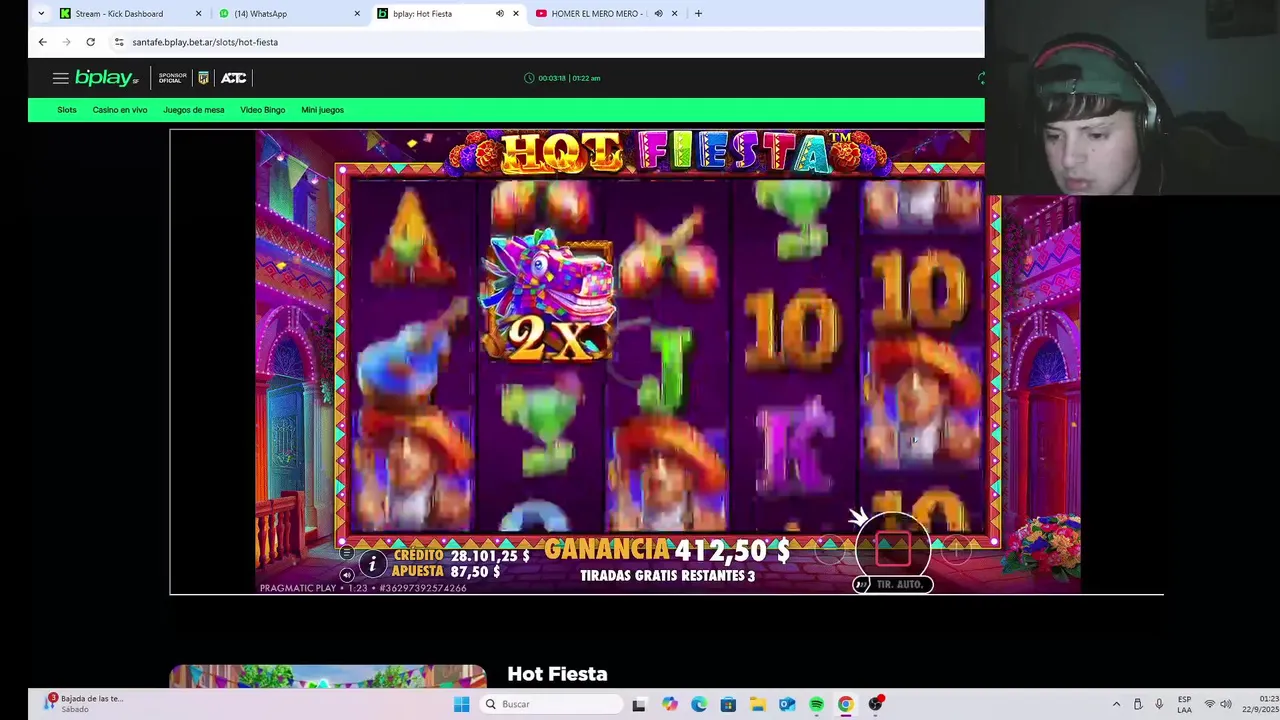View site information icon in address bar

[x=119, y=42]
